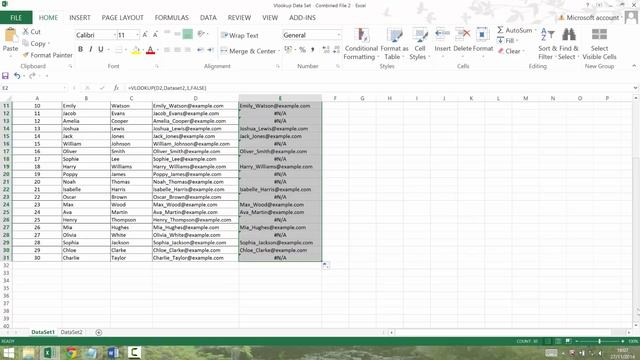Expand Clipboard group dialog launcher
The height and width of the screenshot is (360, 640).
click(70, 66)
